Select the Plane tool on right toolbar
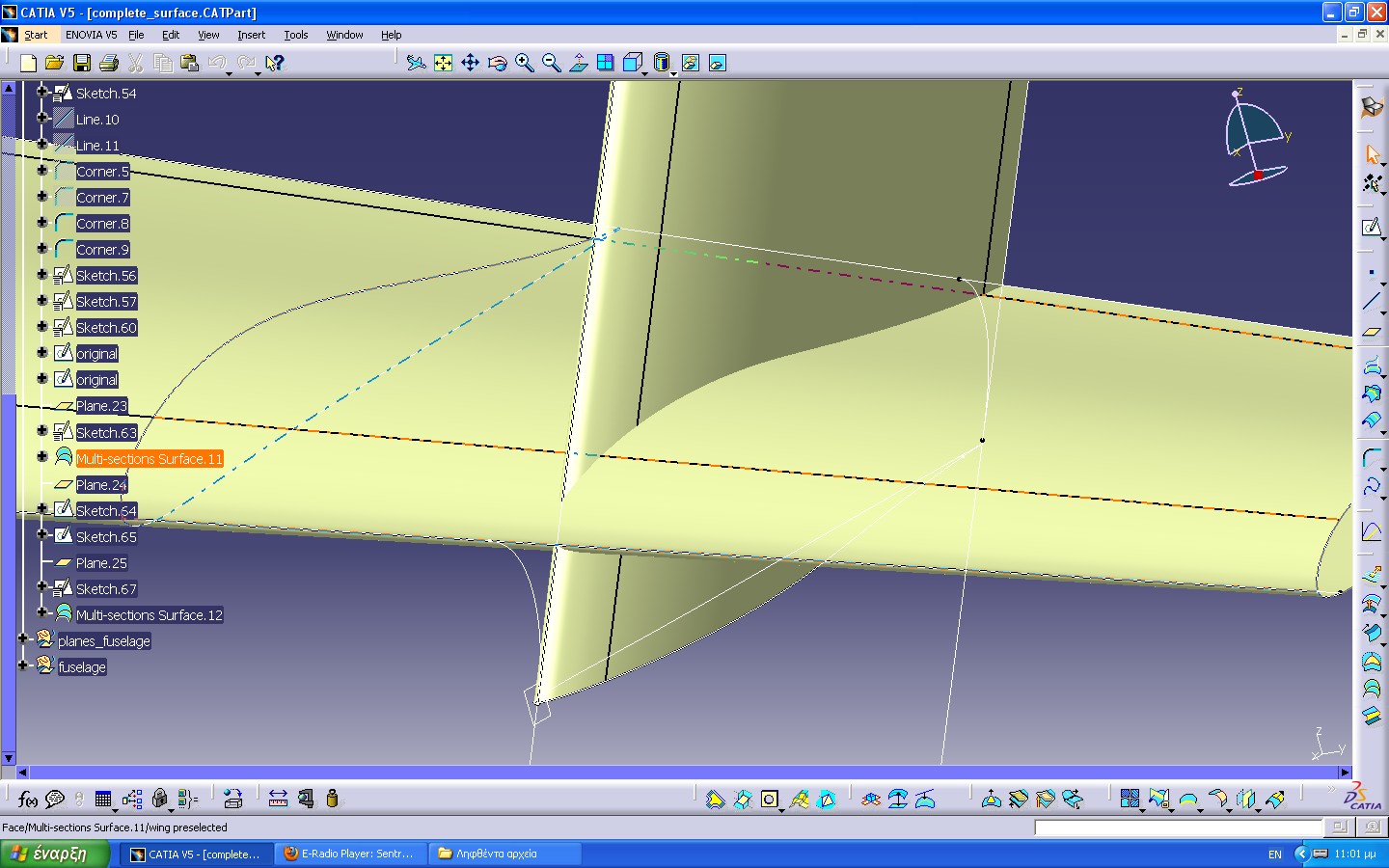Viewport: 1389px width, 868px height. [x=1371, y=331]
